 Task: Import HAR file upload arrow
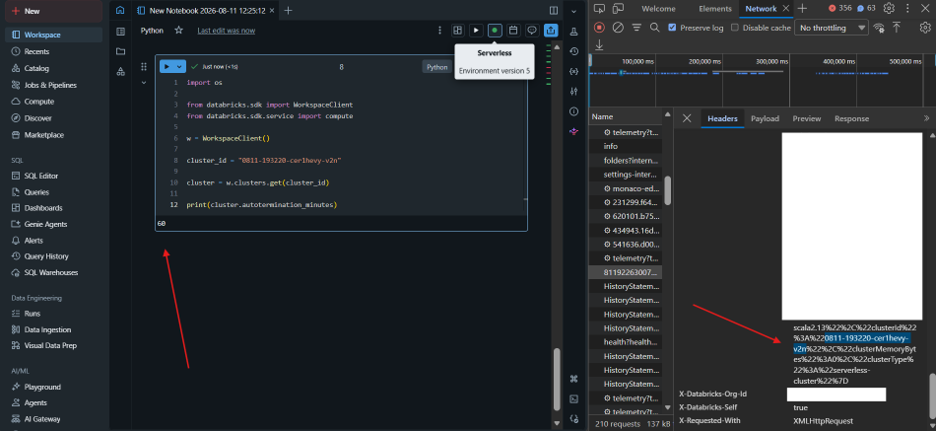[896, 27]
